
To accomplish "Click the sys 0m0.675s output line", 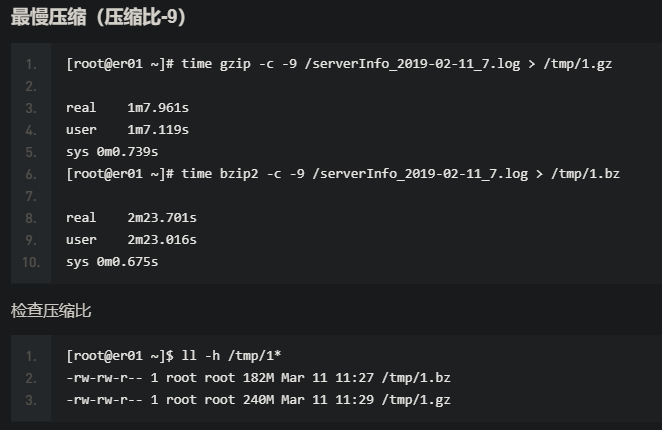I will click(x=112, y=261).
